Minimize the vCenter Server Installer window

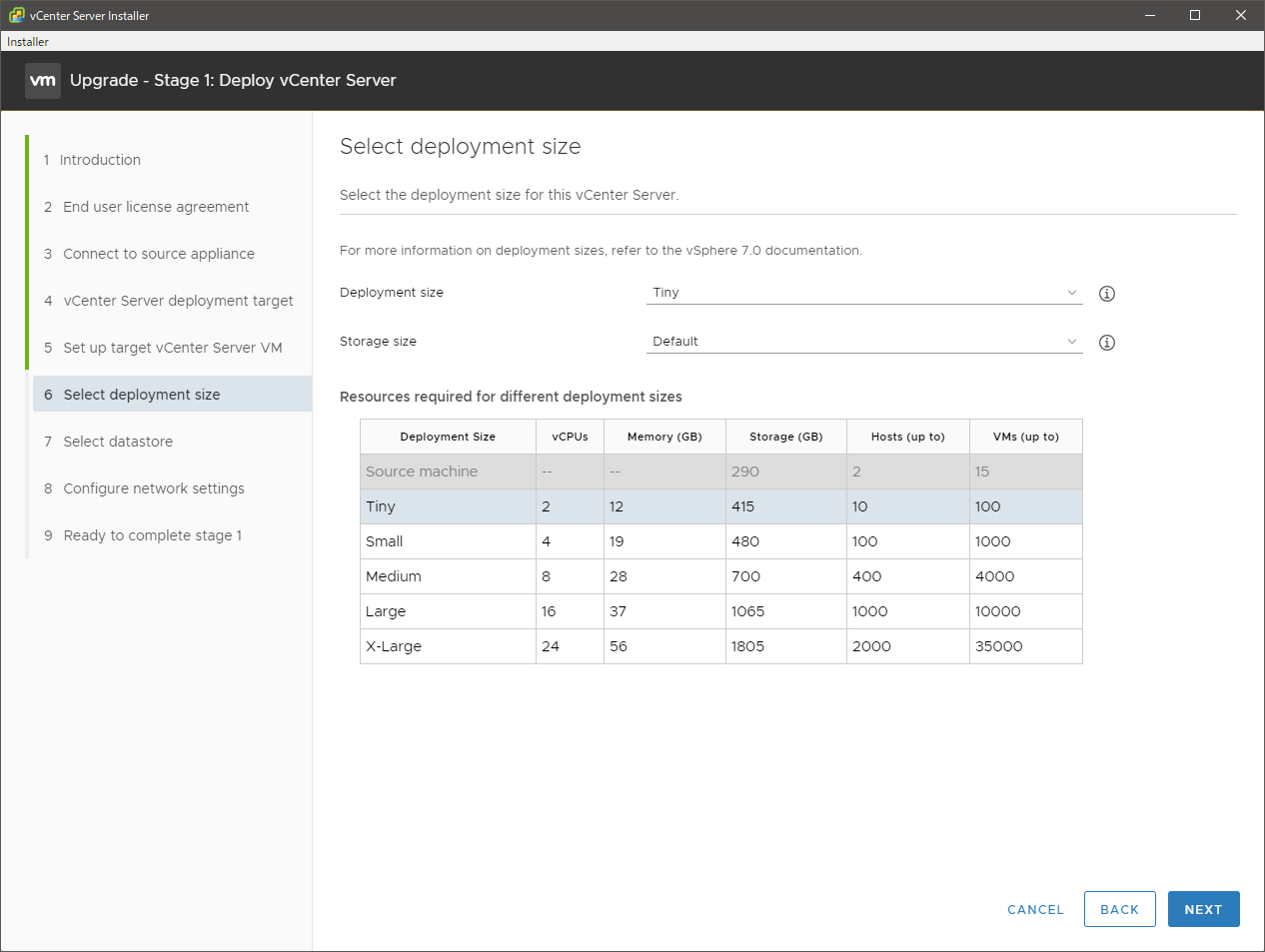pyautogui.click(x=1149, y=15)
